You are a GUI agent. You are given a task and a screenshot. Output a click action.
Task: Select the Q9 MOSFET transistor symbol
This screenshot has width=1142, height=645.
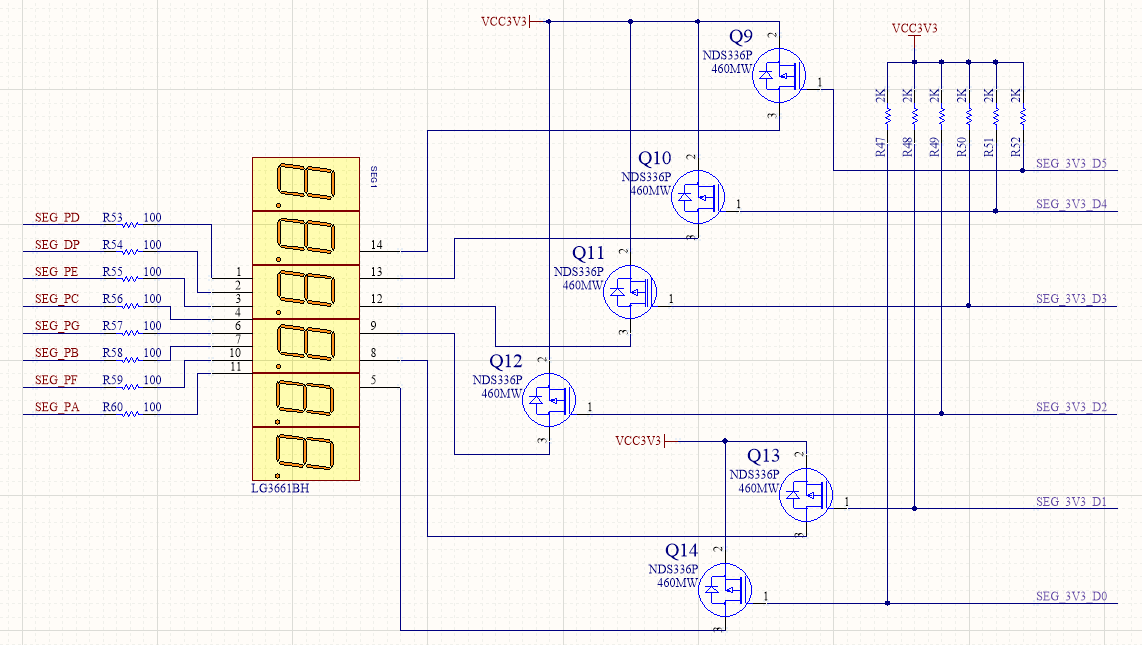pyautogui.click(x=779, y=75)
